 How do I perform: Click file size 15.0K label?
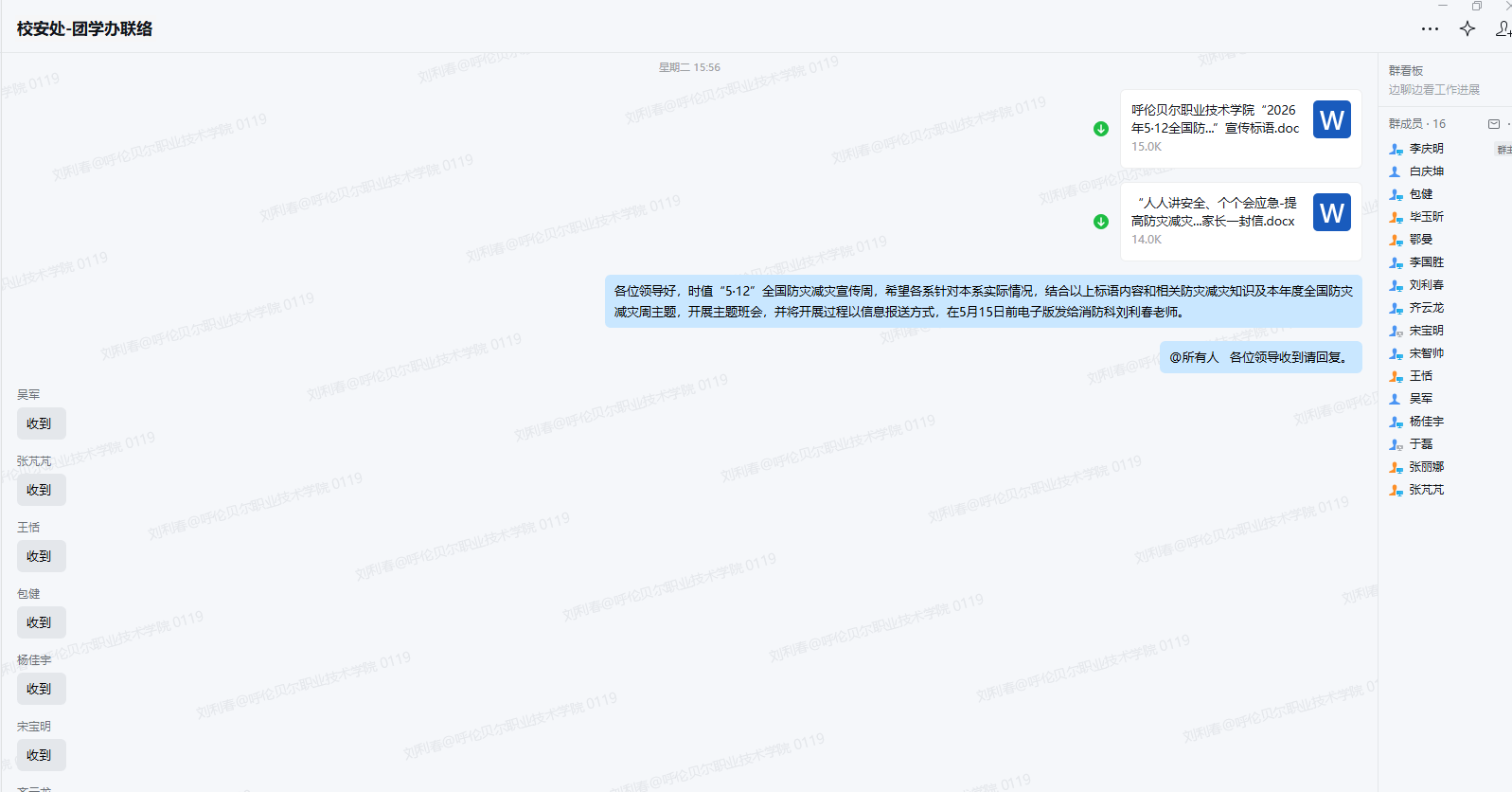[1147, 147]
